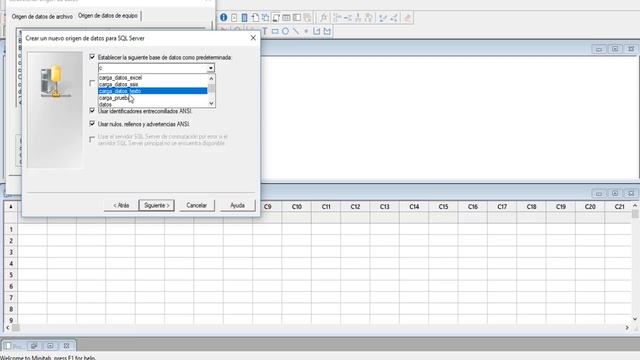The width and height of the screenshot is (640, 360).
Task: Click the 'Siguiente >' button
Action: click(157, 205)
